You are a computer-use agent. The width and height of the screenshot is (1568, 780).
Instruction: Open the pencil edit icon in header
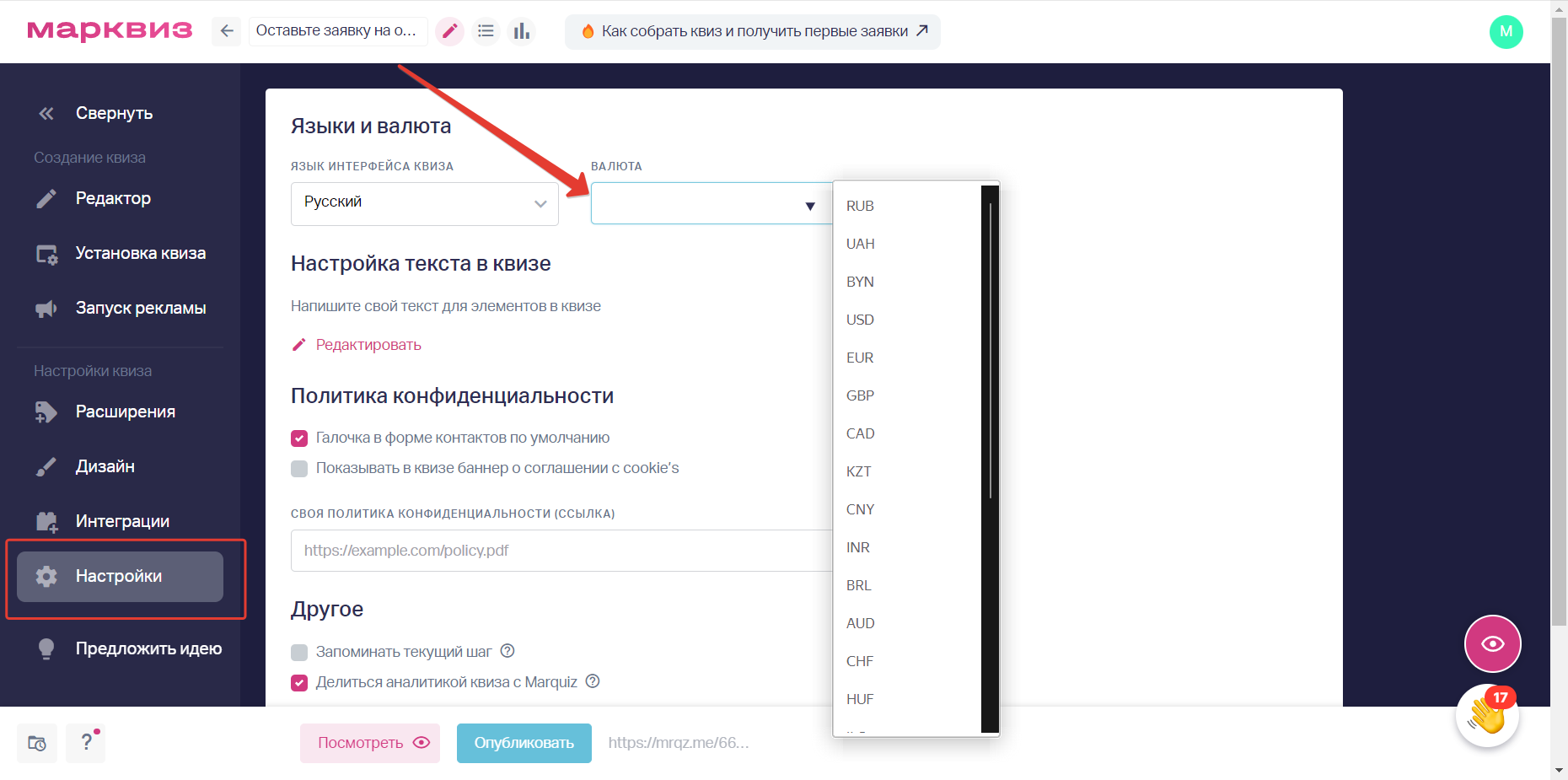(450, 31)
